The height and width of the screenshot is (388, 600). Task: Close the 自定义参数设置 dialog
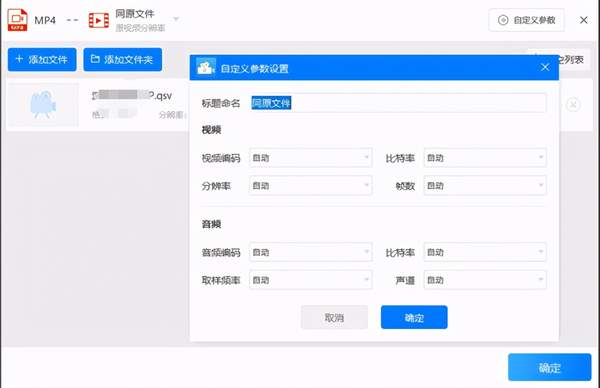pyautogui.click(x=545, y=68)
